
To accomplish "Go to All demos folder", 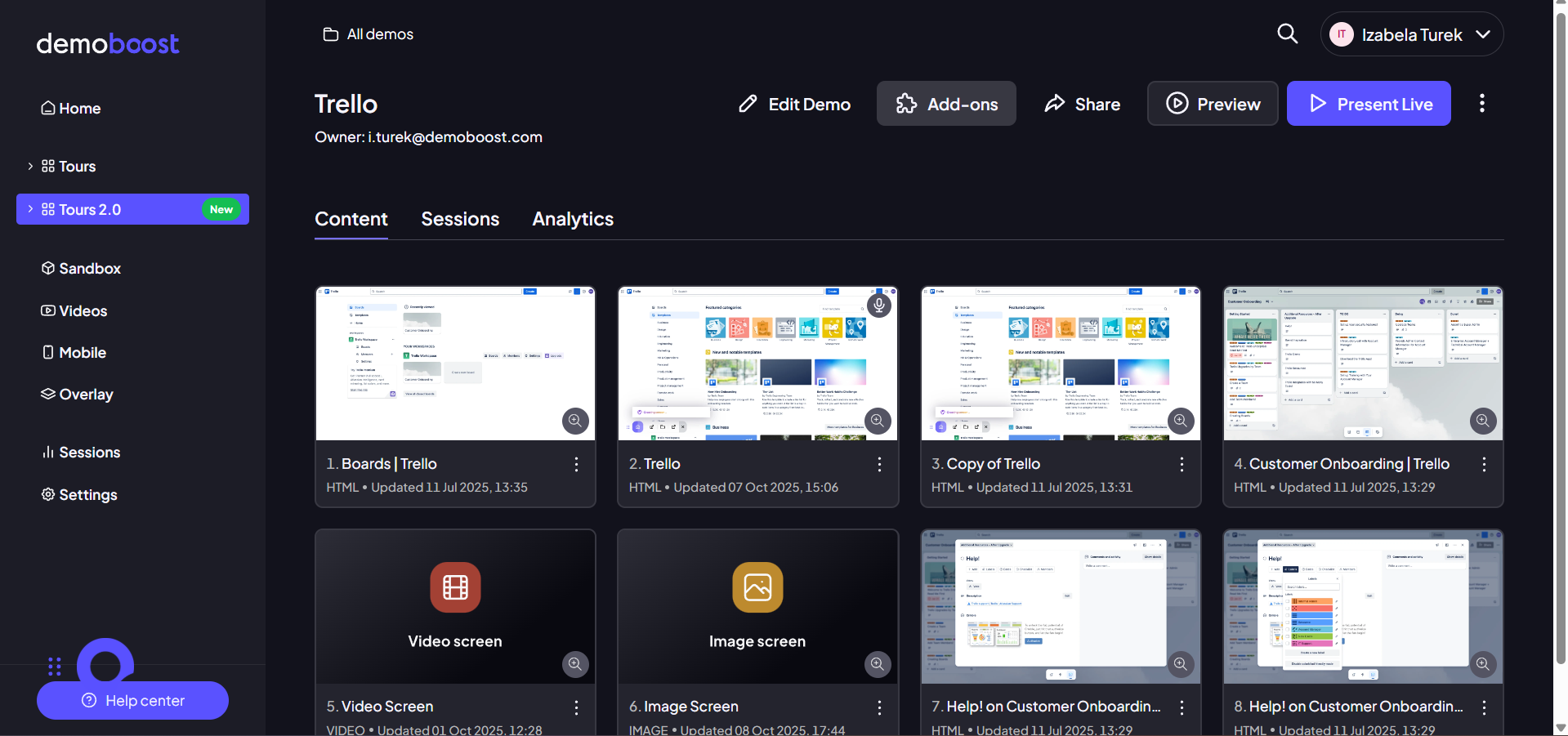I will (369, 34).
